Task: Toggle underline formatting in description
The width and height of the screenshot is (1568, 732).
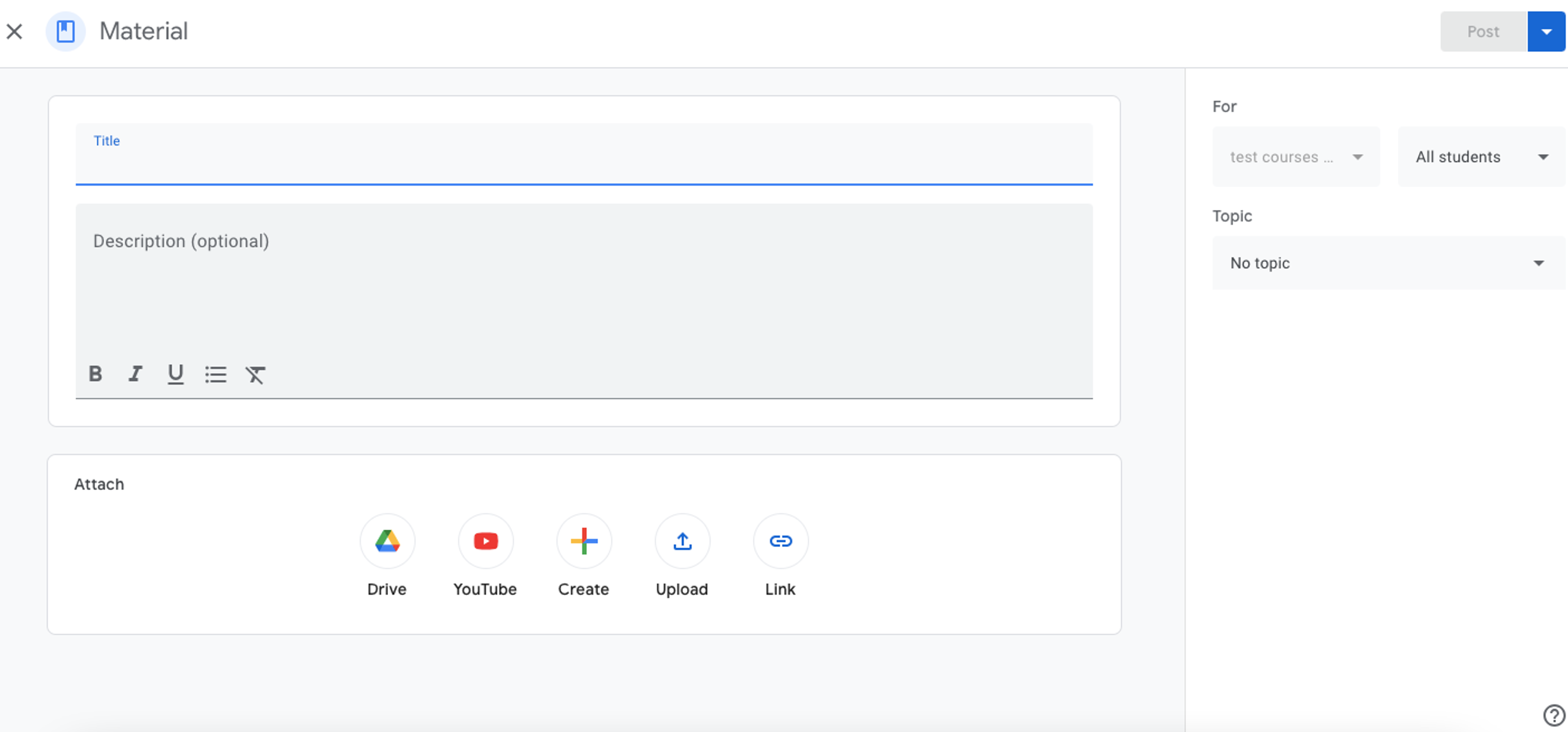Action: pyautogui.click(x=175, y=374)
